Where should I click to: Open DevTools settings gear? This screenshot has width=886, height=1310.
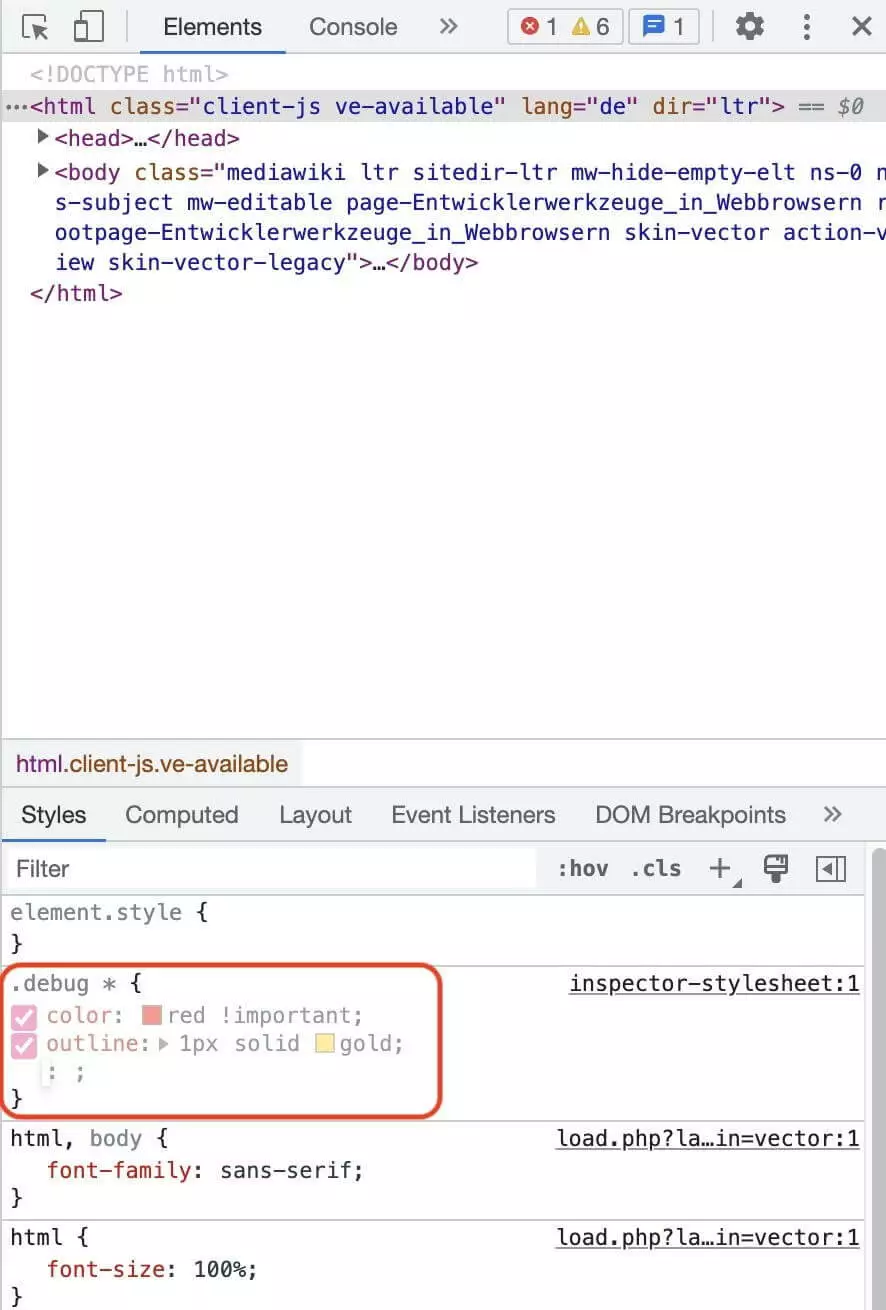click(749, 27)
